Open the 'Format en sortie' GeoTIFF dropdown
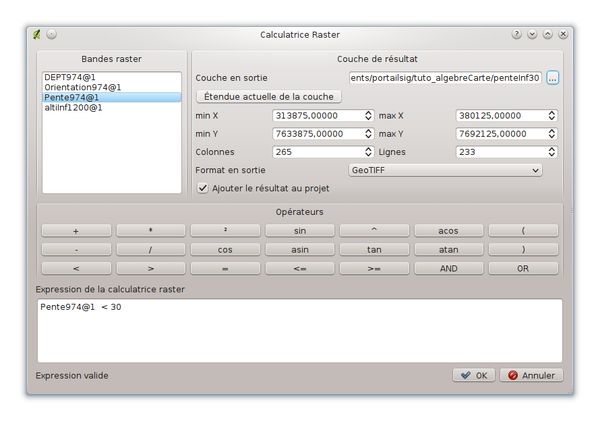Screen dimensions: 600x421 [x=445, y=170]
